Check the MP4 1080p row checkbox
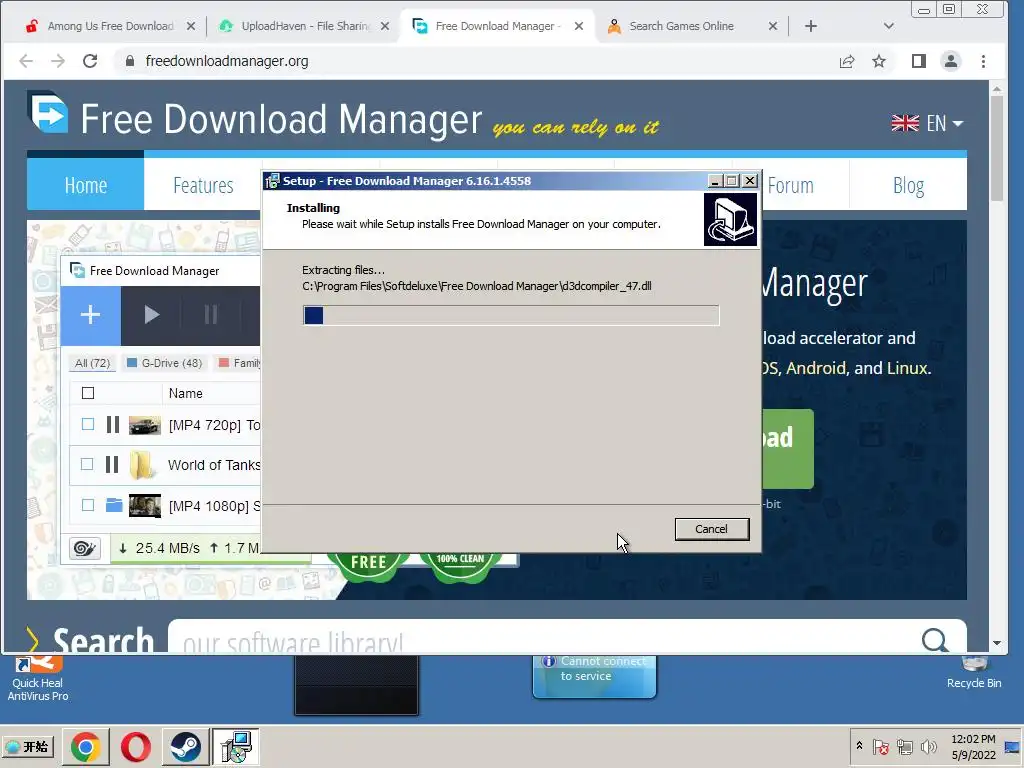Image resolution: width=1024 pixels, height=768 pixels. [88, 505]
